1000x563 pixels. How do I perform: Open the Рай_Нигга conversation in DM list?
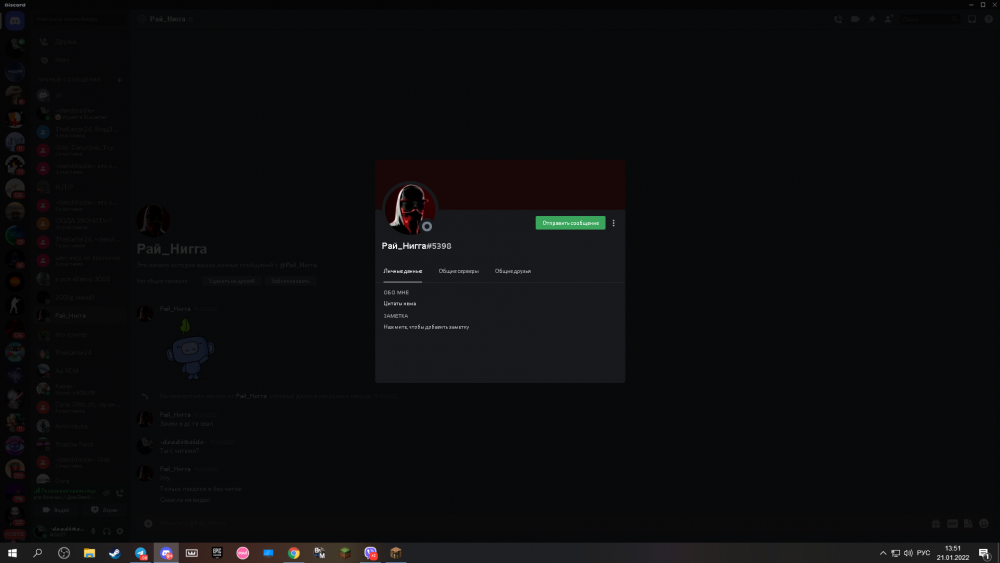[80, 316]
